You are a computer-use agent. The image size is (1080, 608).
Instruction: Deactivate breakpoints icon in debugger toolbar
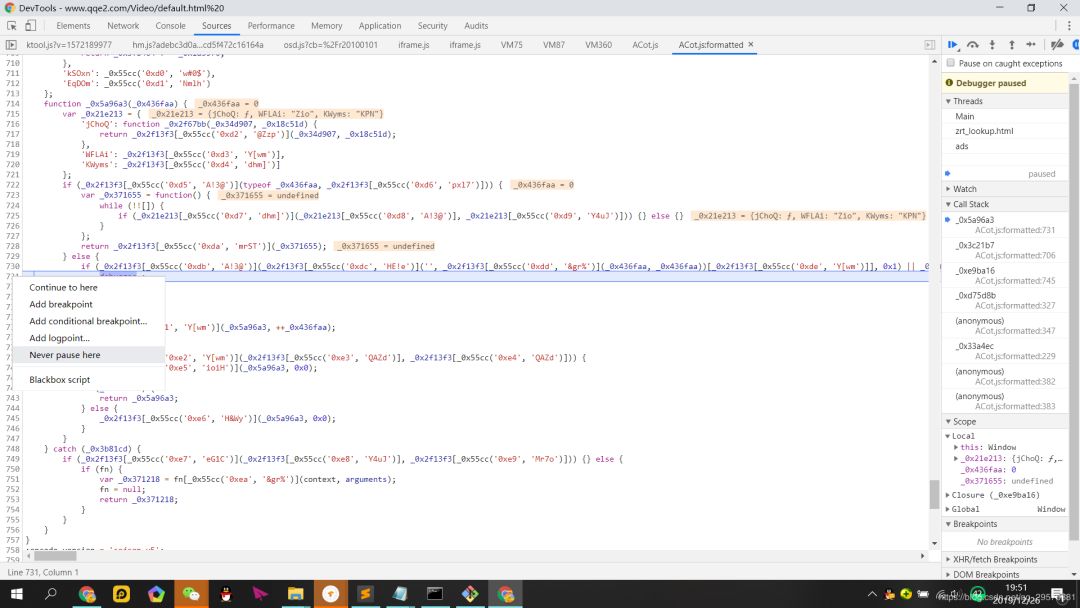[x=1056, y=45]
